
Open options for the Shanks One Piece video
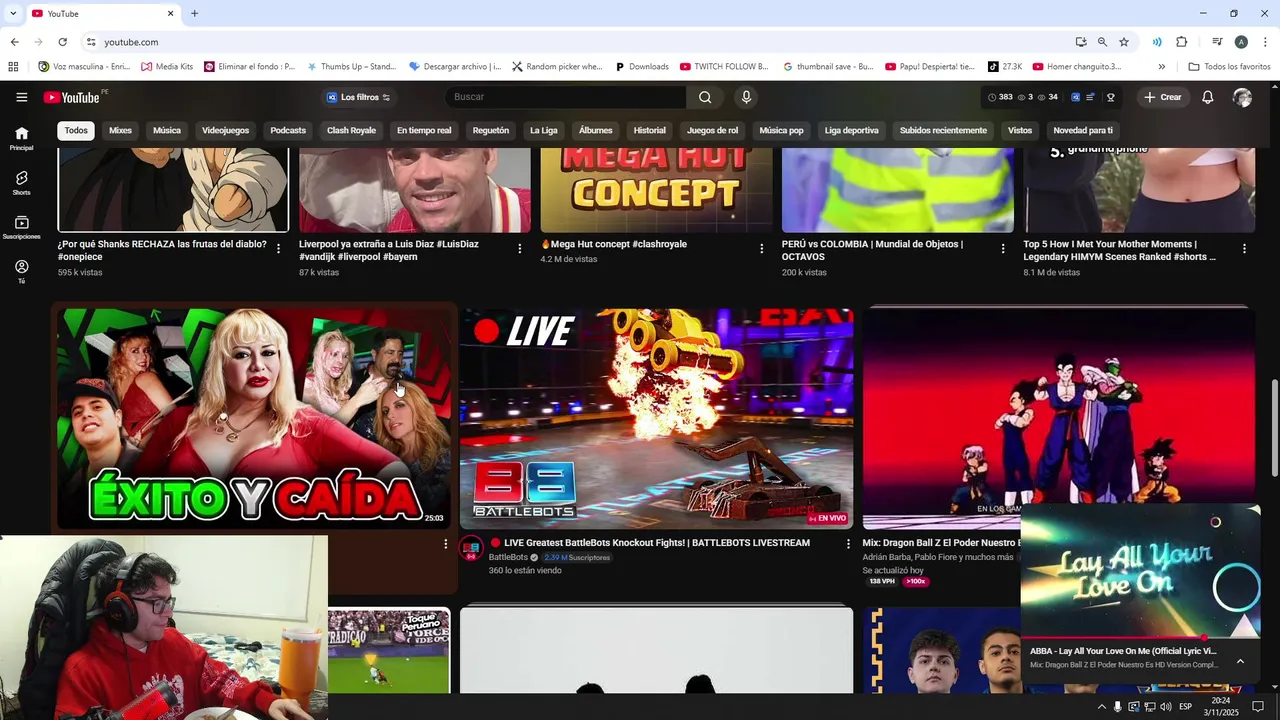click(x=278, y=248)
